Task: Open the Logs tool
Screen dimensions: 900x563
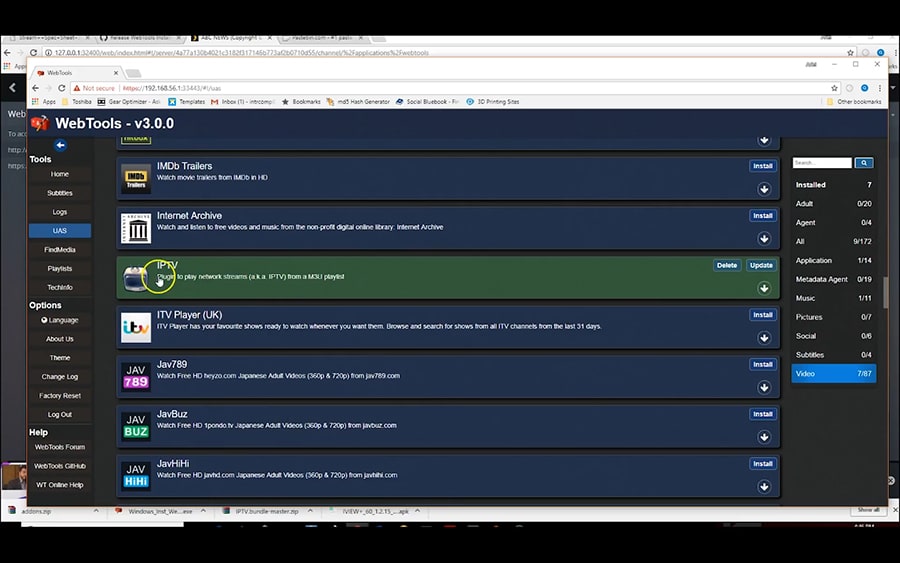Action: [60, 212]
